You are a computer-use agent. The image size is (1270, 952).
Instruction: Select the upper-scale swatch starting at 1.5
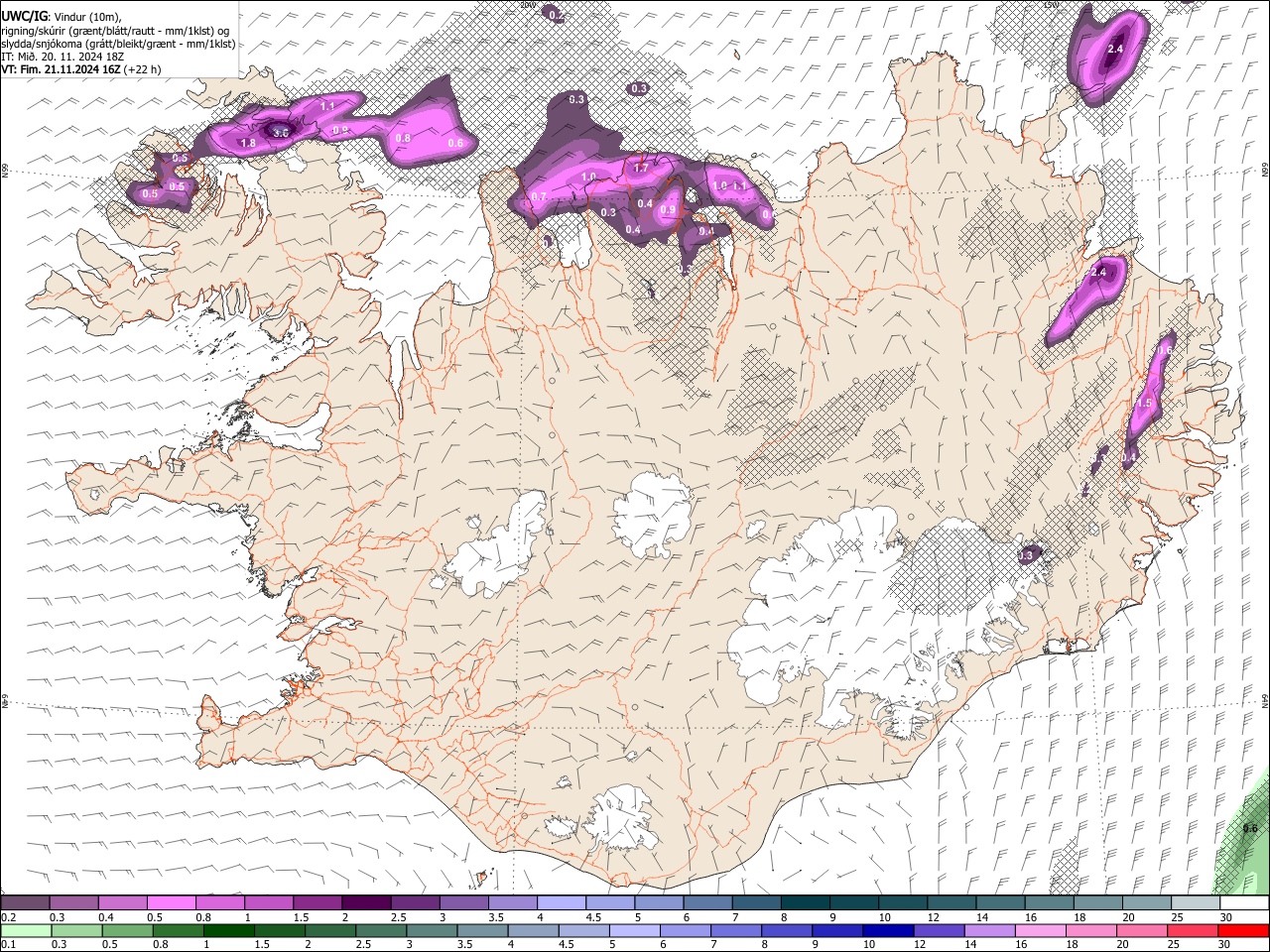tap(317, 903)
